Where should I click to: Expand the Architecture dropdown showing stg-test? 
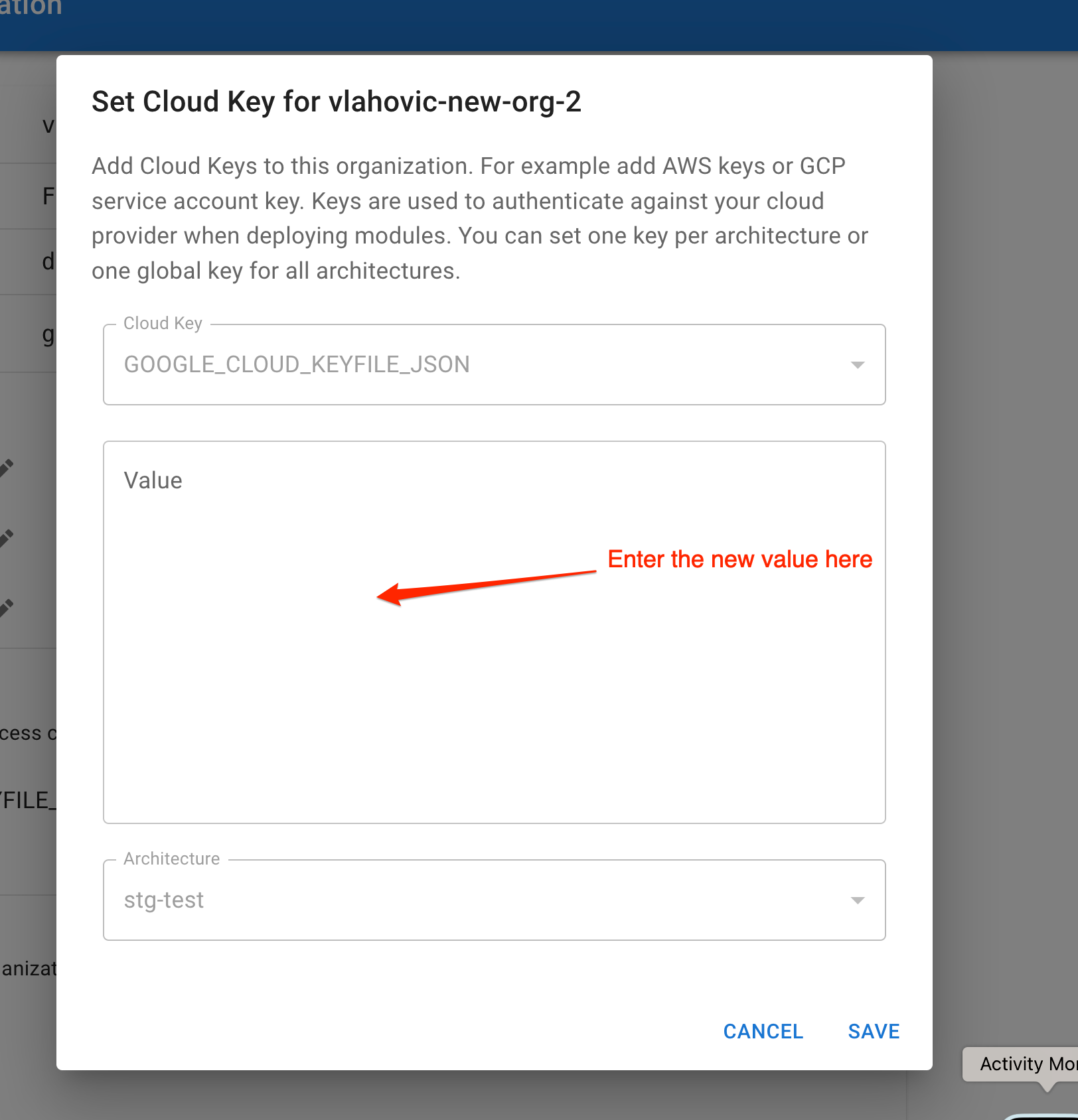[494, 900]
